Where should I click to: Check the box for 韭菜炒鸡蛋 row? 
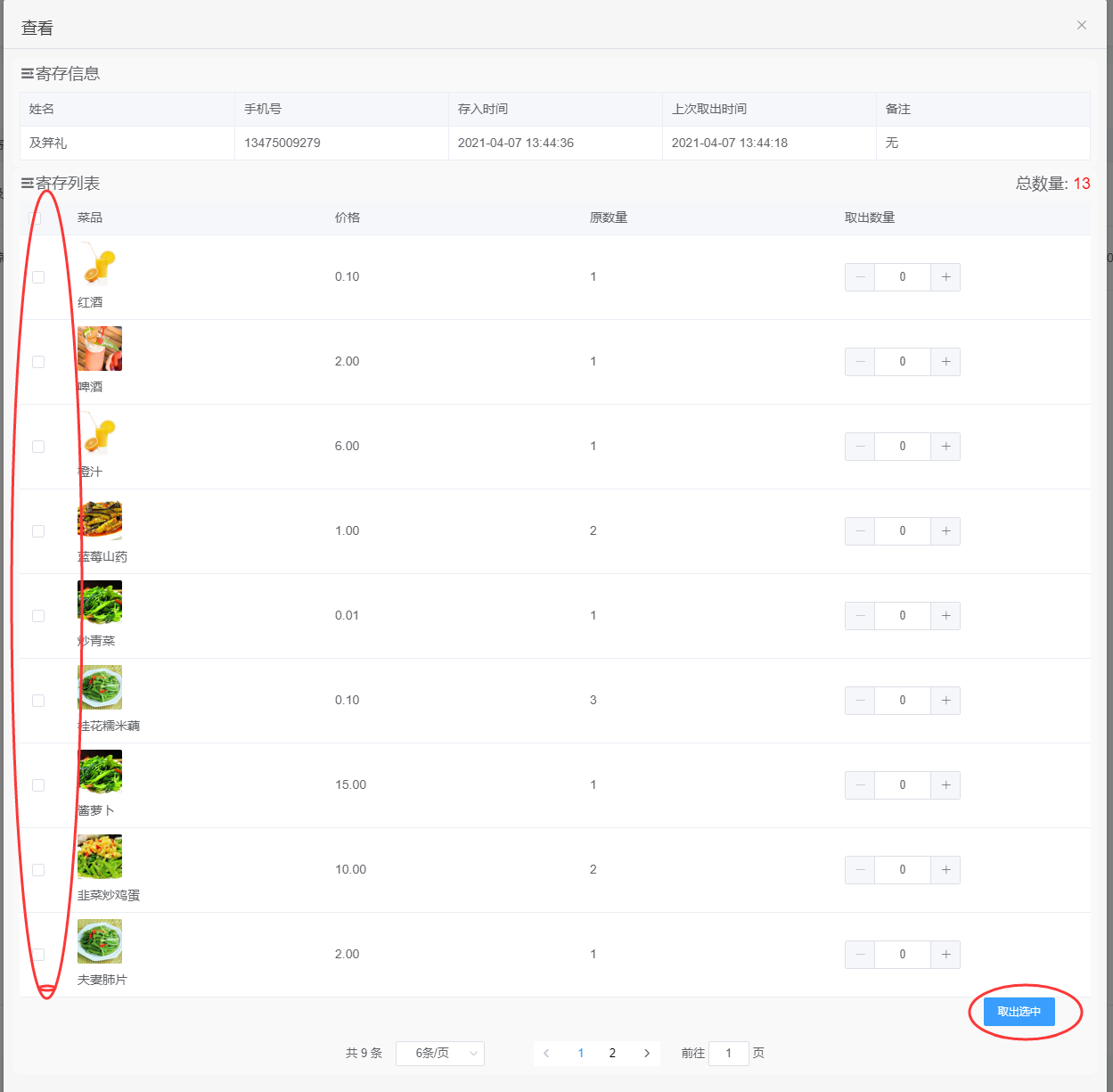tap(38, 870)
